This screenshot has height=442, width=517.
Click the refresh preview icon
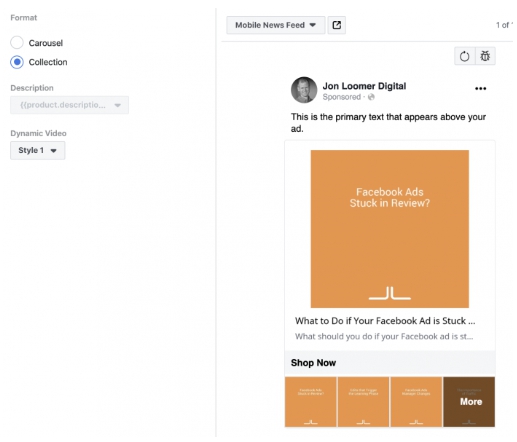click(464, 56)
